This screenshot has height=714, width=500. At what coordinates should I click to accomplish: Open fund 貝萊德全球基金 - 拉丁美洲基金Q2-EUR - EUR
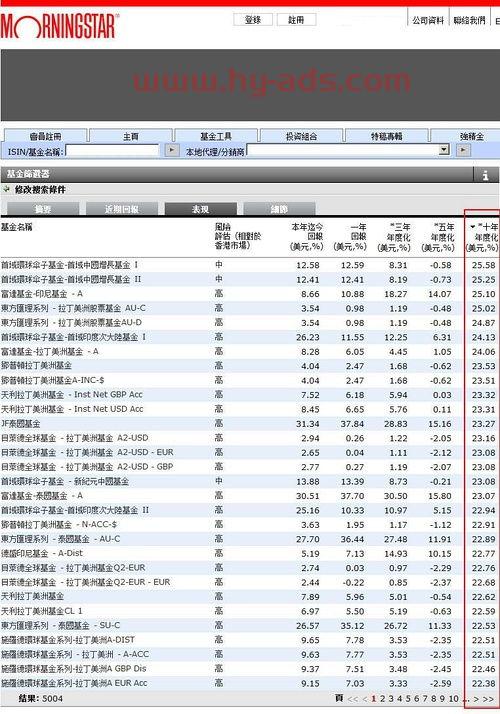86,582
